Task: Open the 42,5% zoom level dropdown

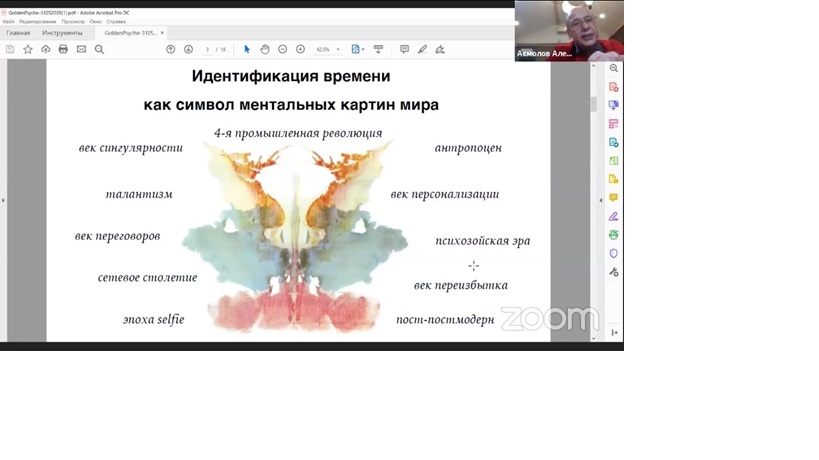Action: click(x=338, y=49)
